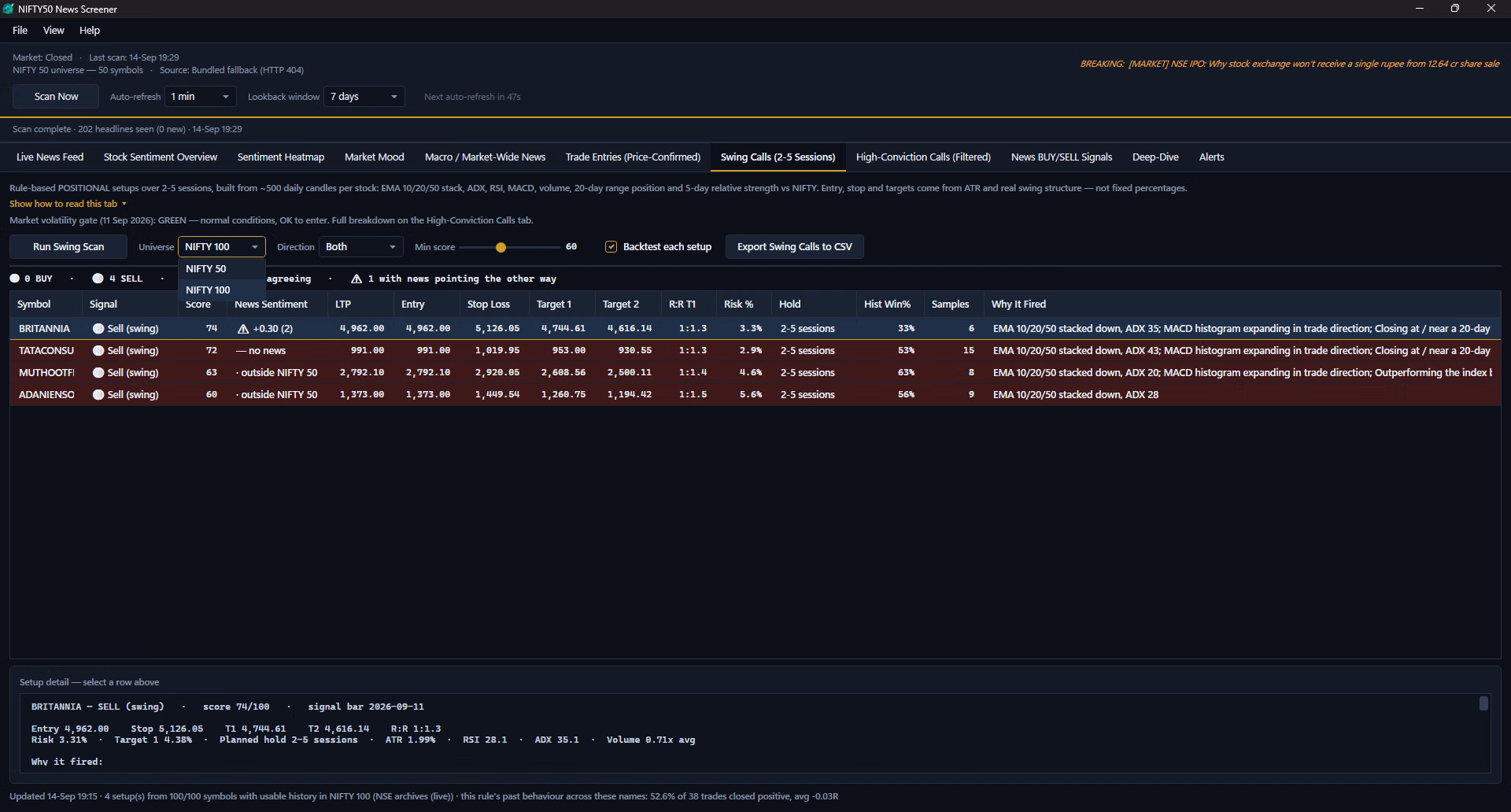This screenshot has width=1511, height=812.
Task: Open the File menu
Action: [20, 30]
